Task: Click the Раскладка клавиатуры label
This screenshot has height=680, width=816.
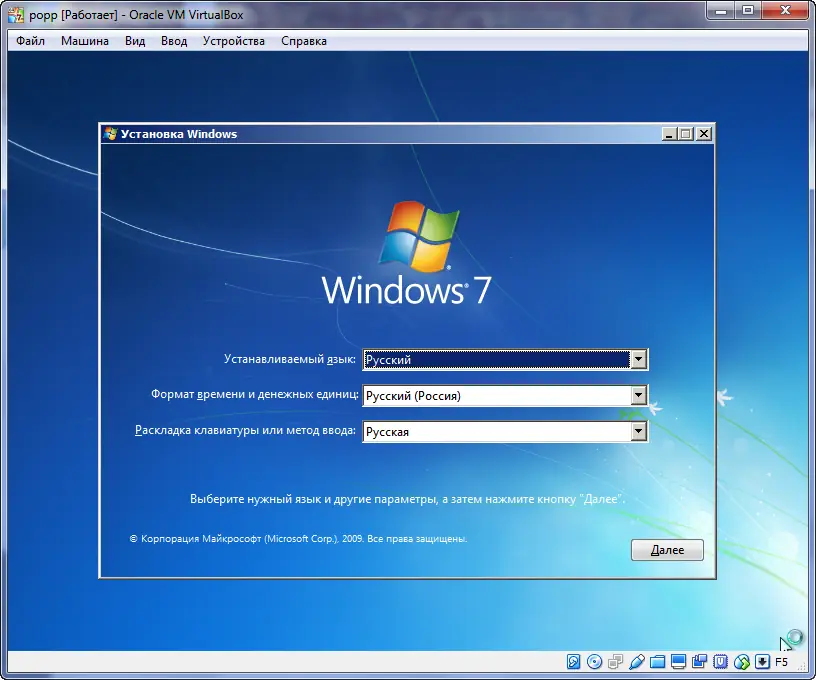Action: tap(245, 430)
